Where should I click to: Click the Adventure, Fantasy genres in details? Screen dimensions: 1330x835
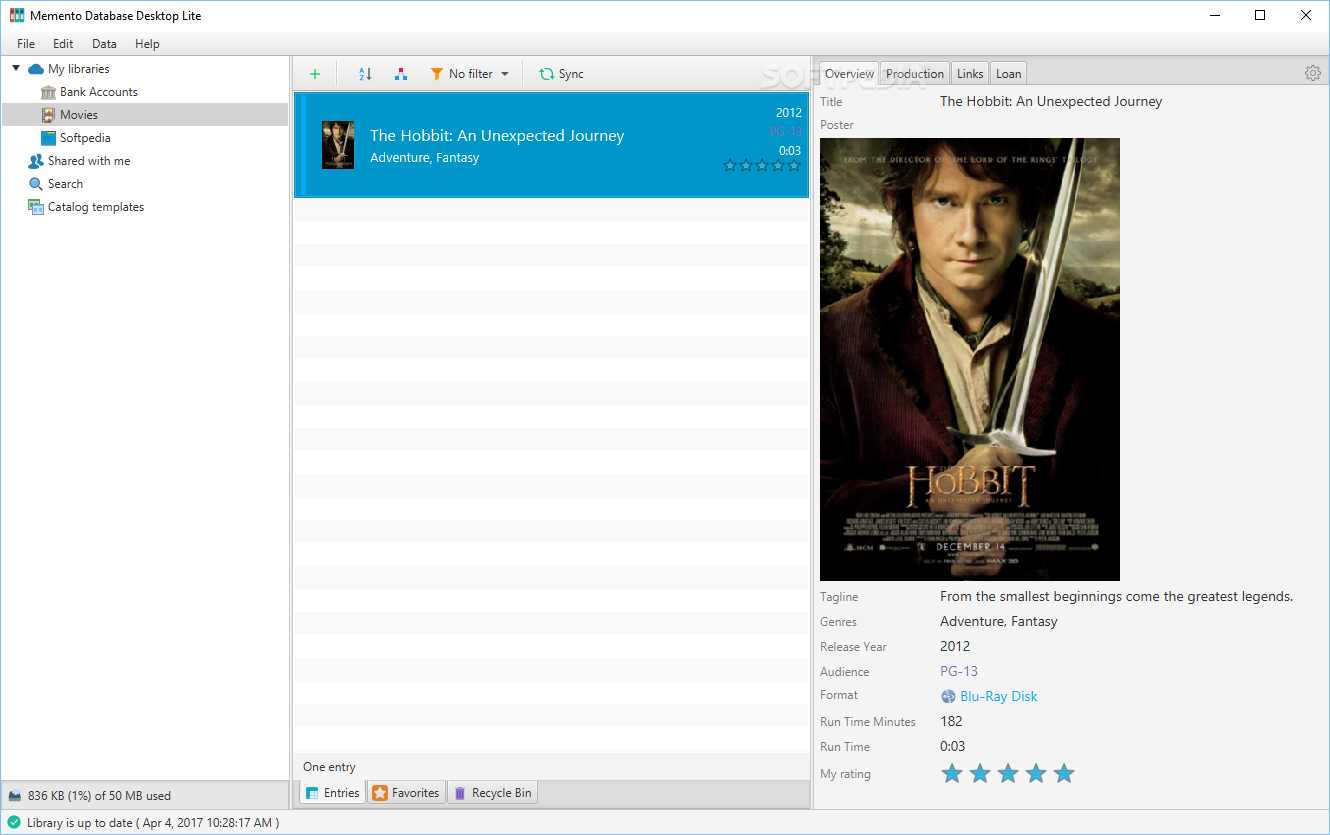(x=999, y=622)
